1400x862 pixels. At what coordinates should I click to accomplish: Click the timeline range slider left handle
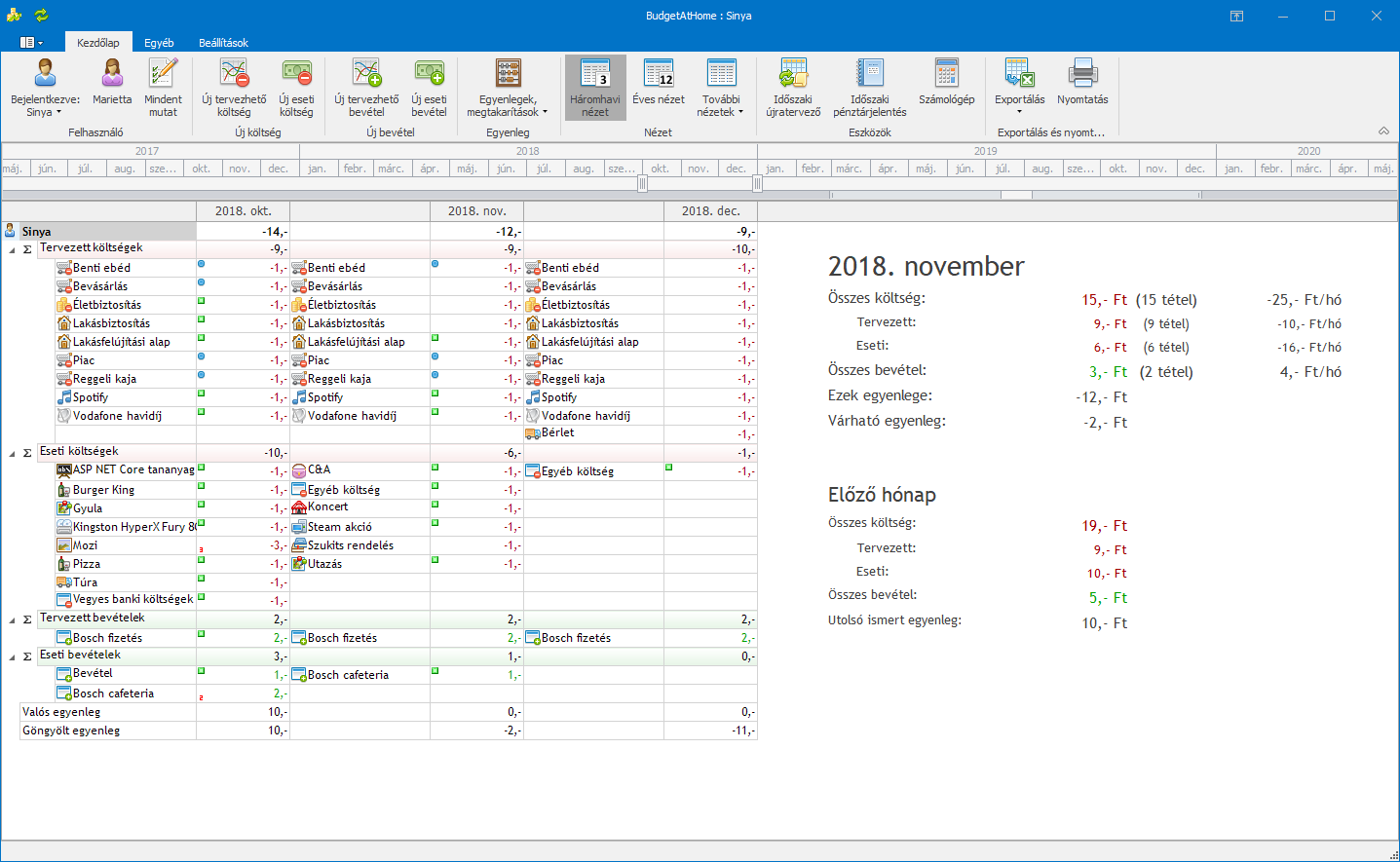tap(642, 183)
